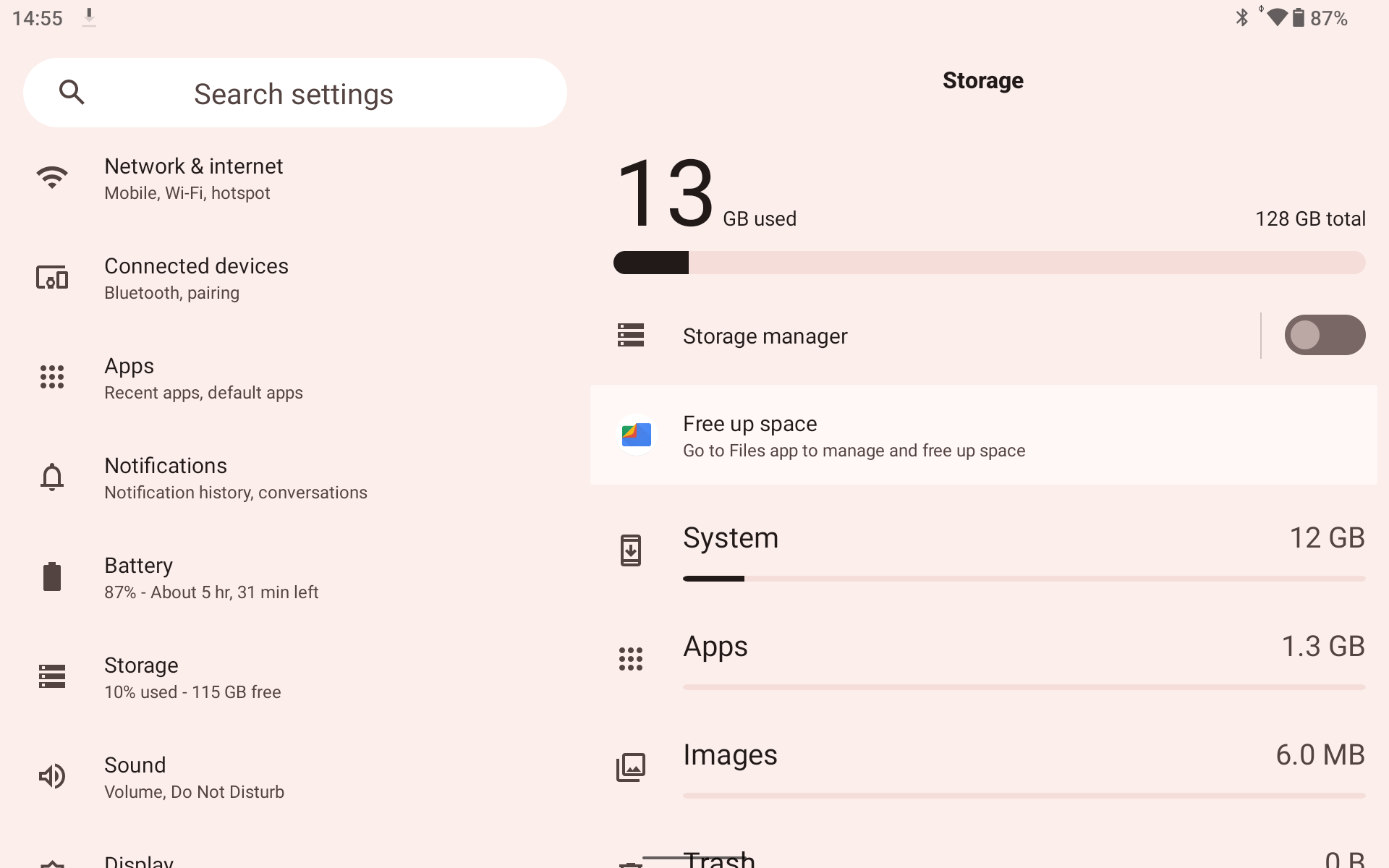Click the Search settings input field

[294, 94]
